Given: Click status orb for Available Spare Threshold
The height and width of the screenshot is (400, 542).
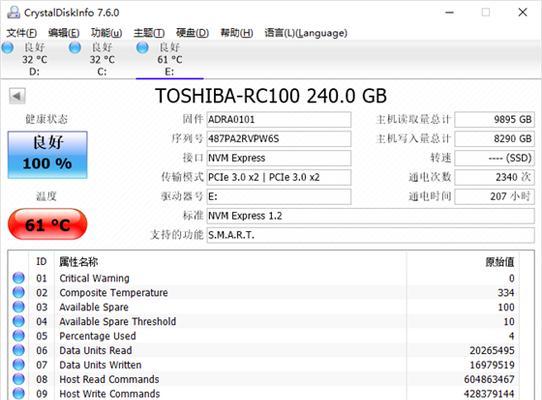Looking at the screenshot, I should click(19, 321).
